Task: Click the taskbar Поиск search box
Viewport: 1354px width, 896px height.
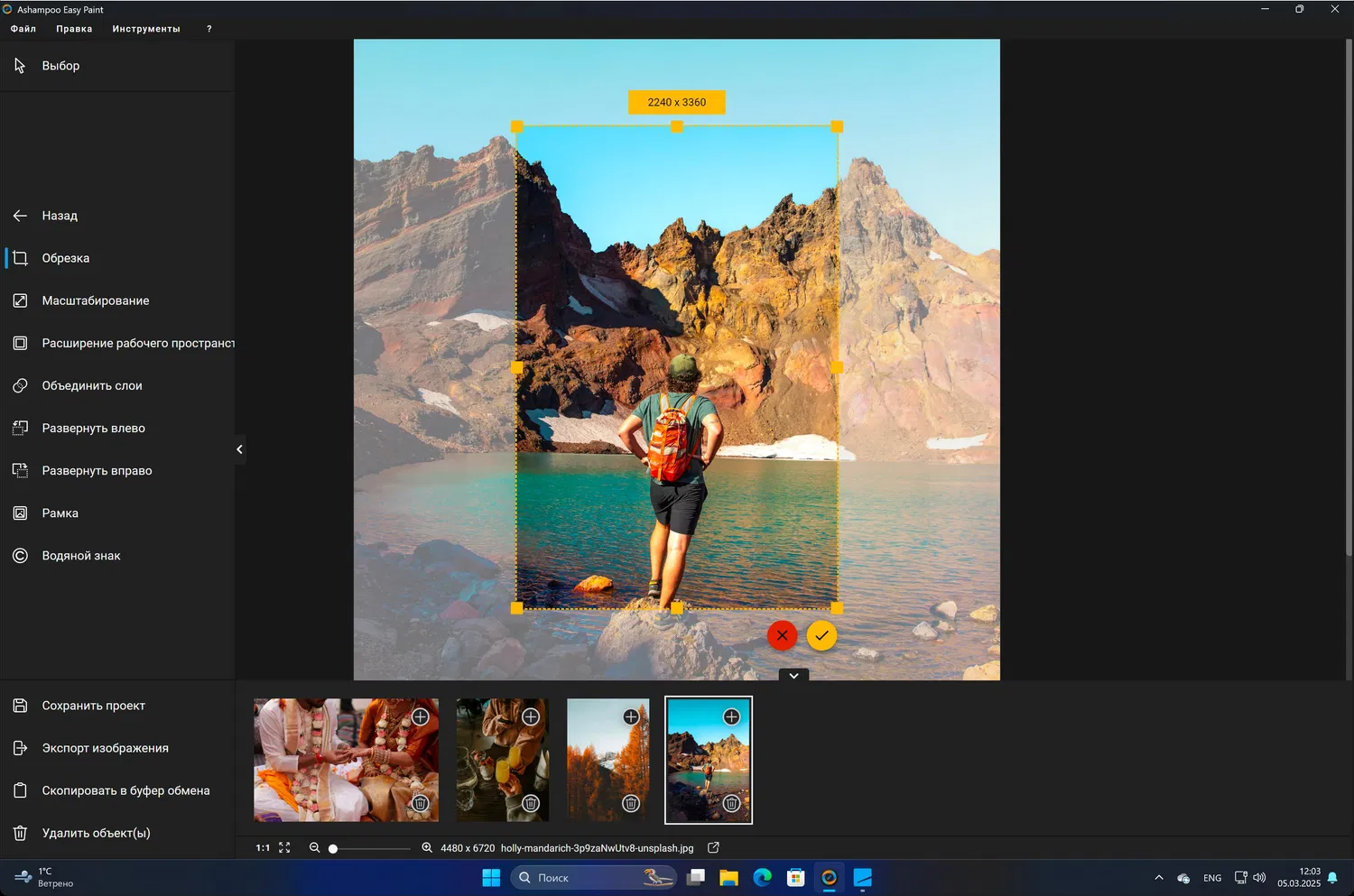Action: [594, 878]
